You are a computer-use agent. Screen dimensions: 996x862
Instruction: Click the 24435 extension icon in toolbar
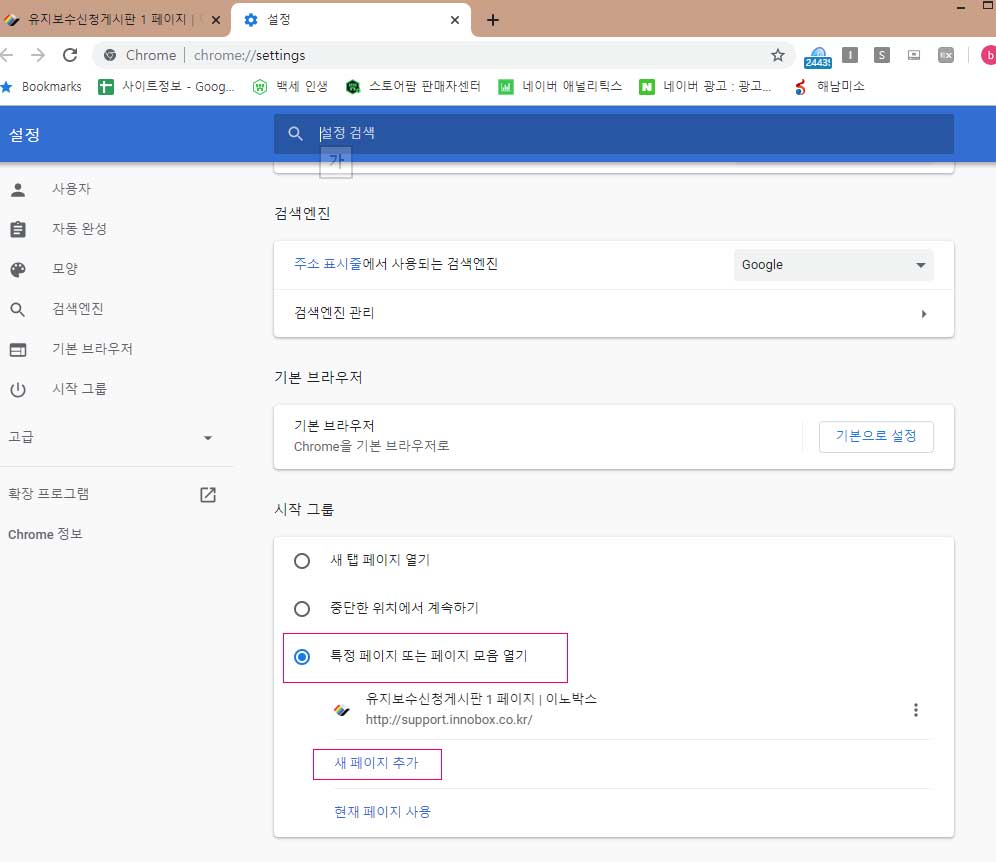818,57
